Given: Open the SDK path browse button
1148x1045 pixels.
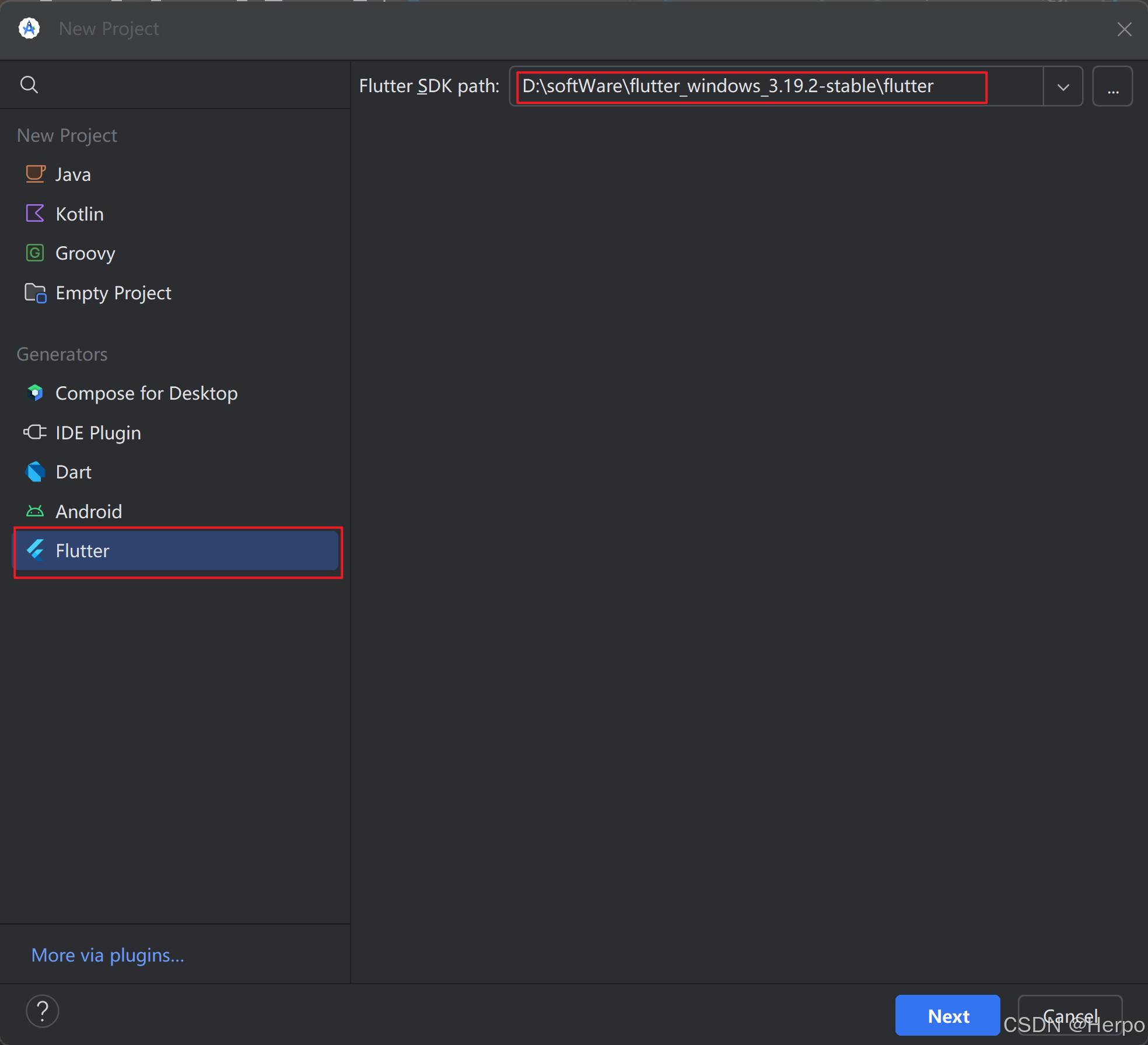Looking at the screenshot, I should click(x=1112, y=87).
